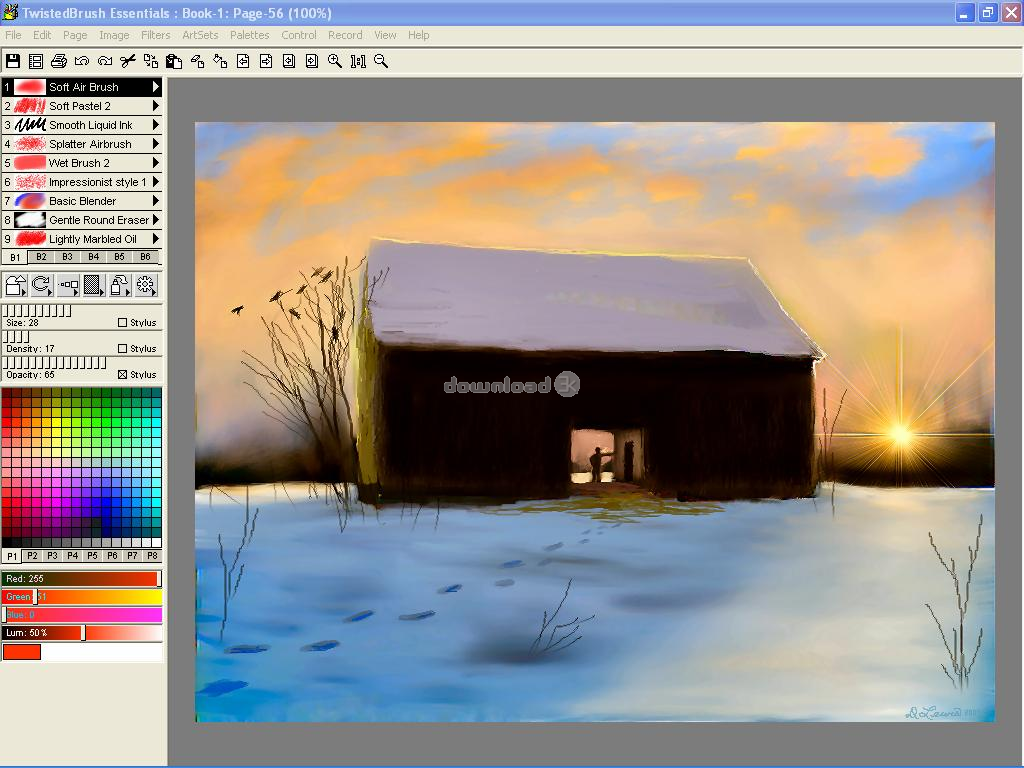The image size is (1024, 768).
Task: Click the Zoom Out magnifier icon
Action: click(x=381, y=61)
